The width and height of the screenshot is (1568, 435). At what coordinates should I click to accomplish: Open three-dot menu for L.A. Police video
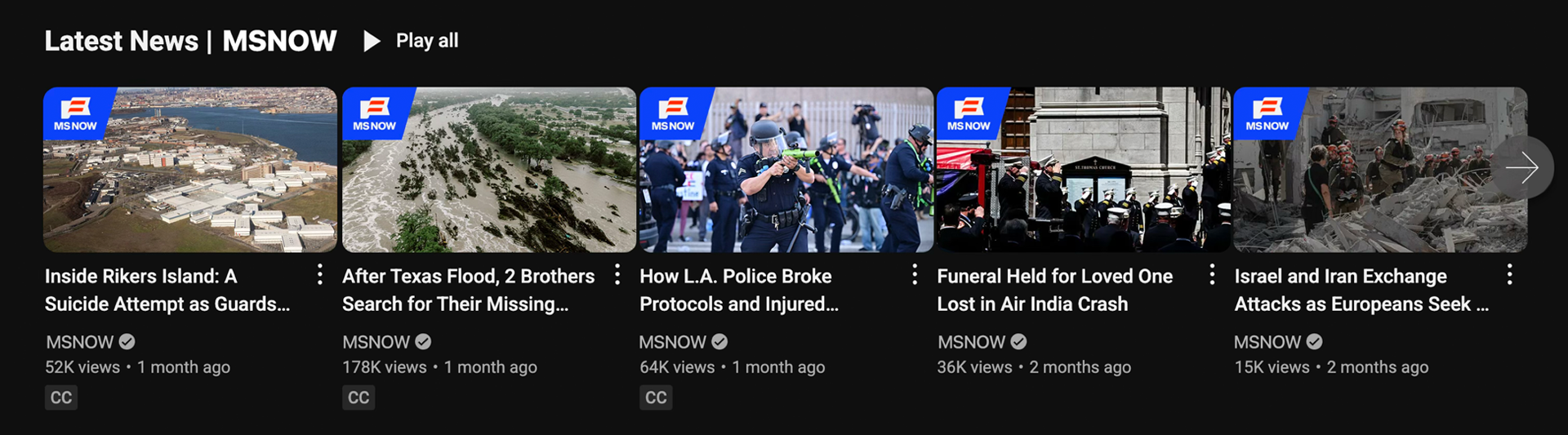(915, 275)
